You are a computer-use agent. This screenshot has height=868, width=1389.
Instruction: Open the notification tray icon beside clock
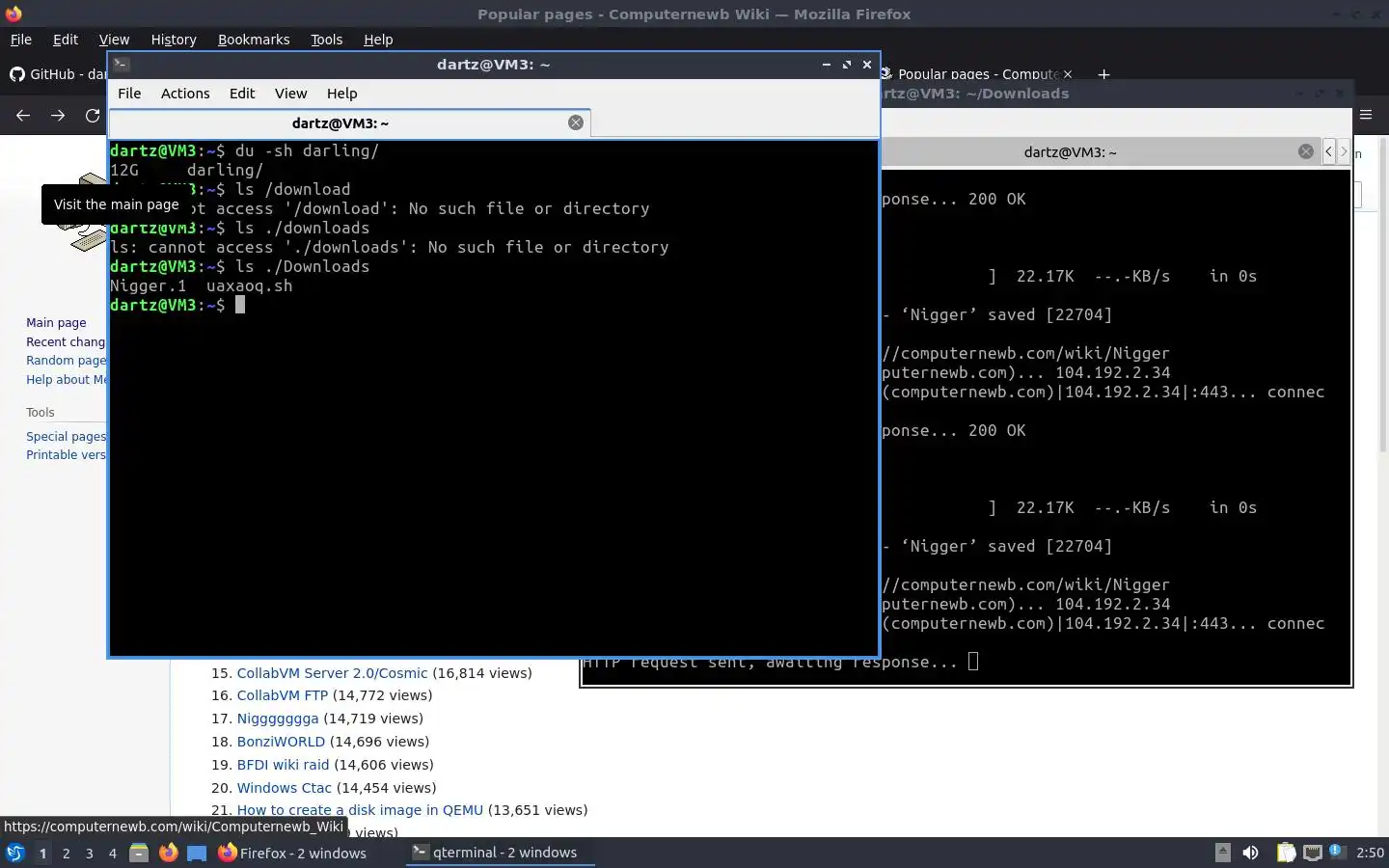1336,852
